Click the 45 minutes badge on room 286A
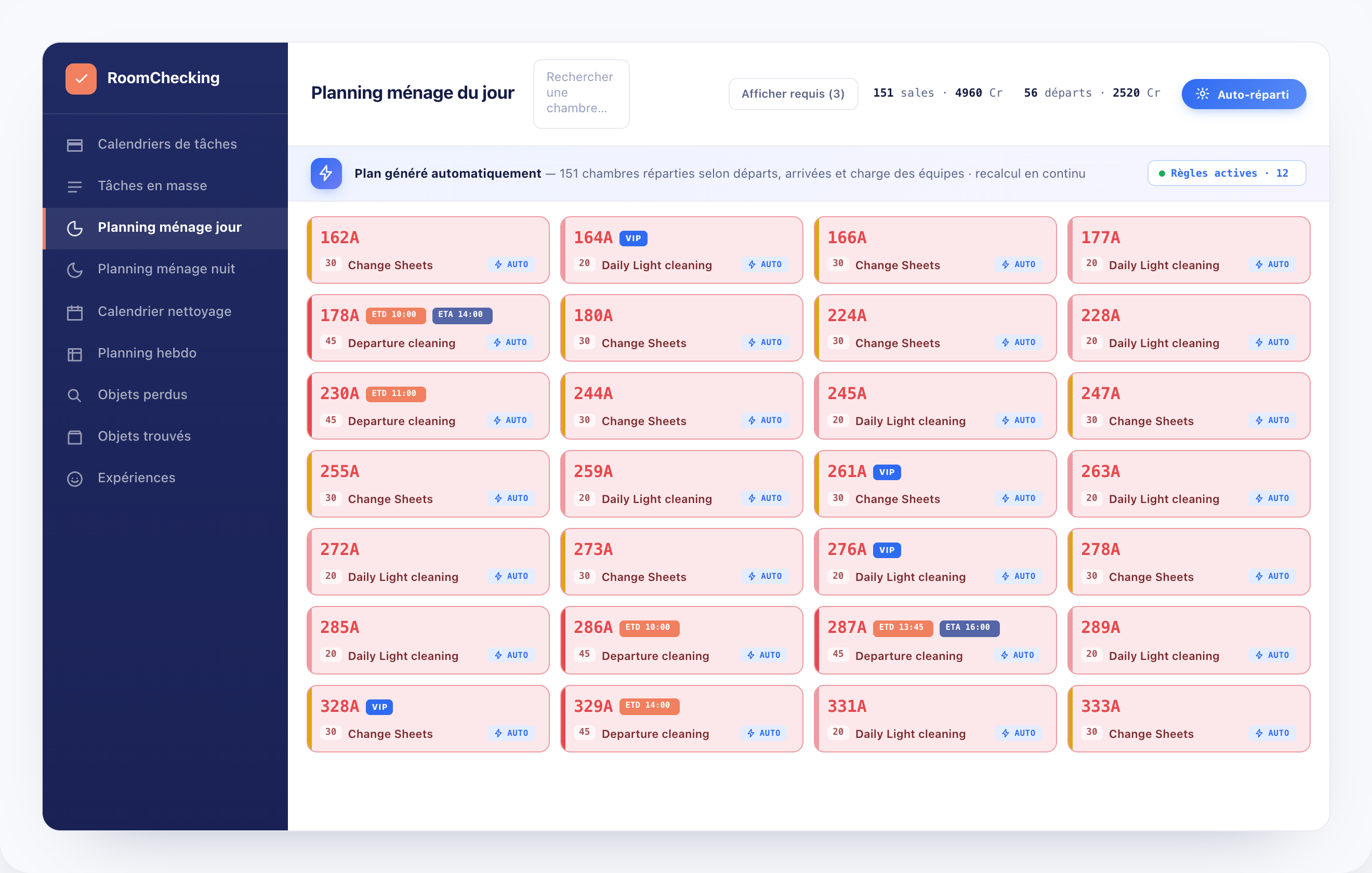Image resolution: width=1372 pixels, height=873 pixels. point(585,654)
